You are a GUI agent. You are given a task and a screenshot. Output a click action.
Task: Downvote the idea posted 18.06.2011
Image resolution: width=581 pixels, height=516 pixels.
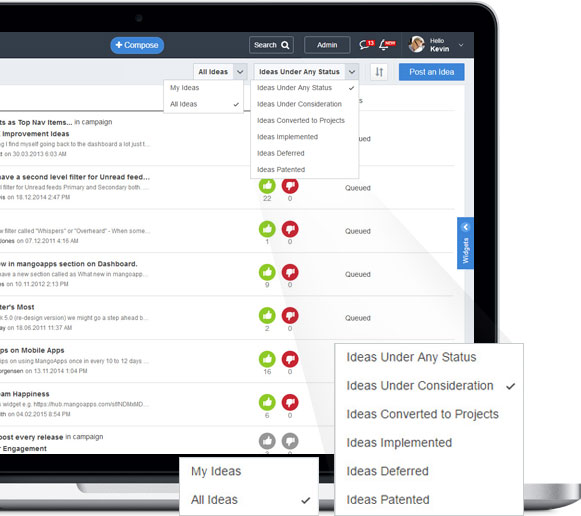click(290, 316)
